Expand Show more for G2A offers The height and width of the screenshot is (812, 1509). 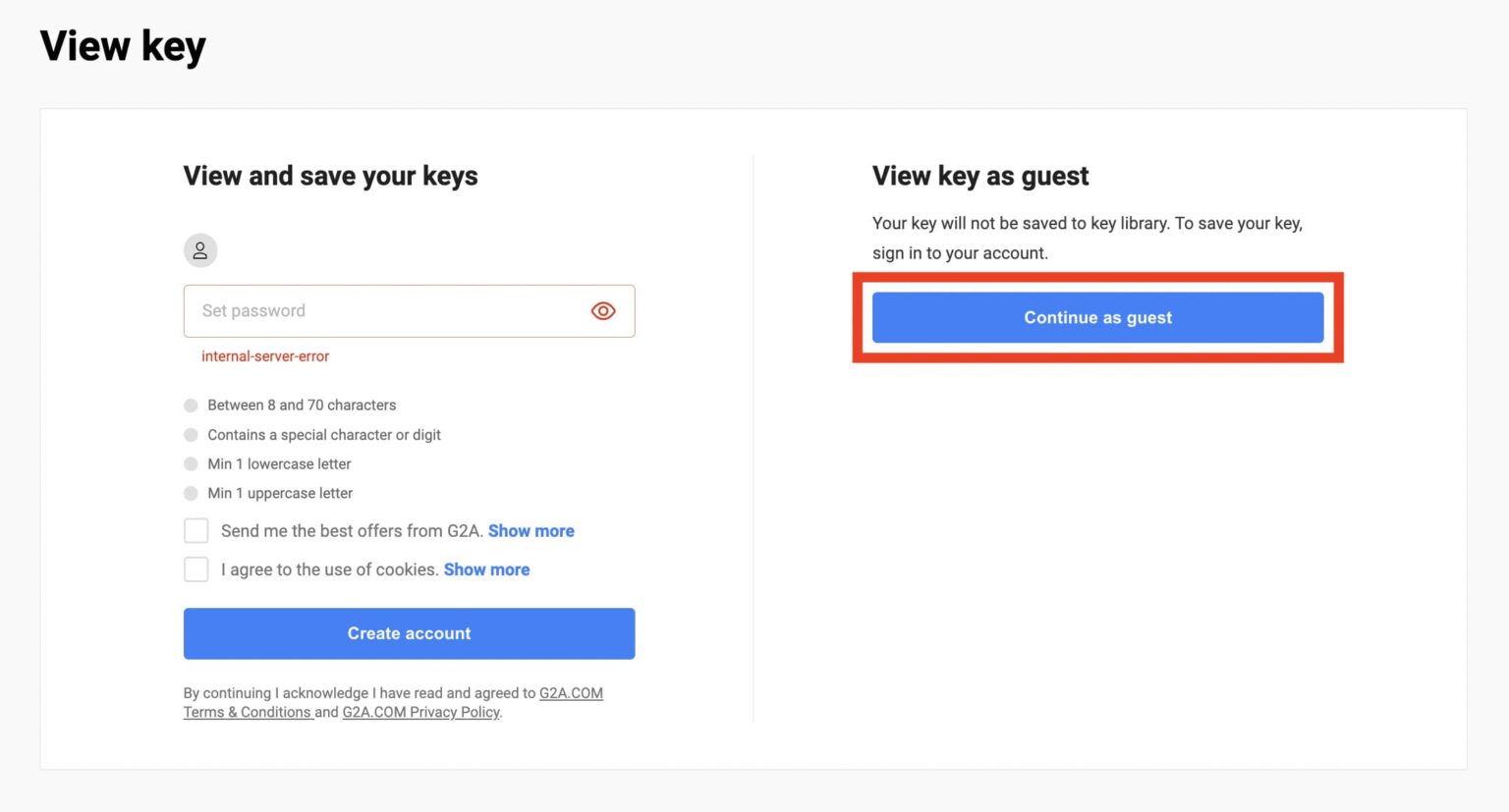[x=531, y=531]
